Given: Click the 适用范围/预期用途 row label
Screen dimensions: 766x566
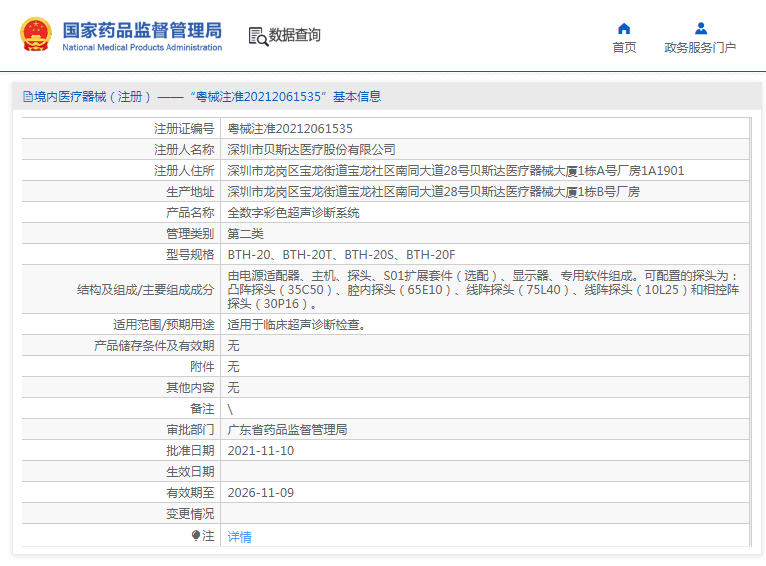Looking at the screenshot, I should point(164,324).
